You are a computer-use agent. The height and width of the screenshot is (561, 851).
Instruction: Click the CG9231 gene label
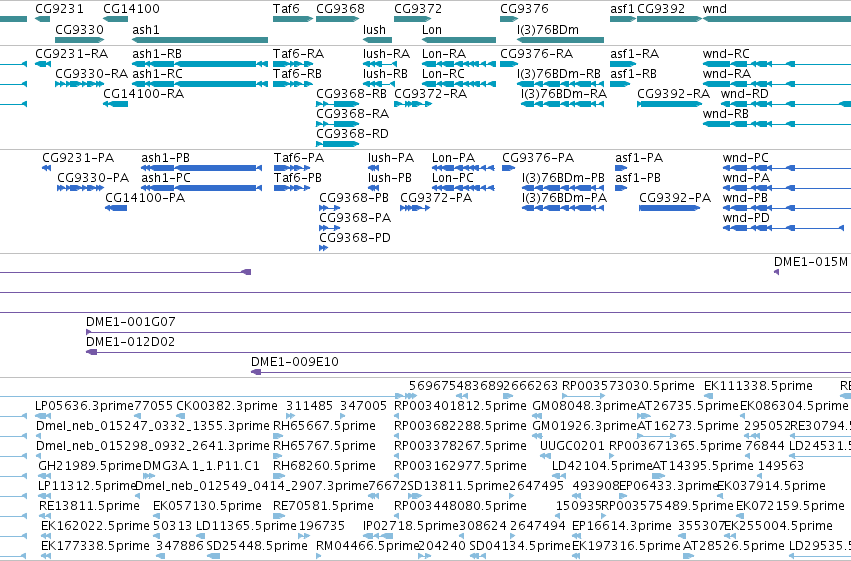59,9
